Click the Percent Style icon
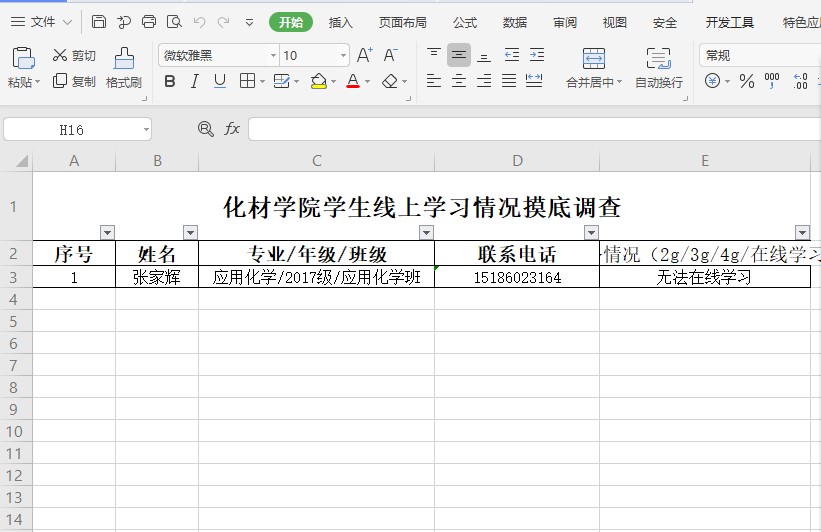821x532 pixels. pyautogui.click(x=746, y=81)
